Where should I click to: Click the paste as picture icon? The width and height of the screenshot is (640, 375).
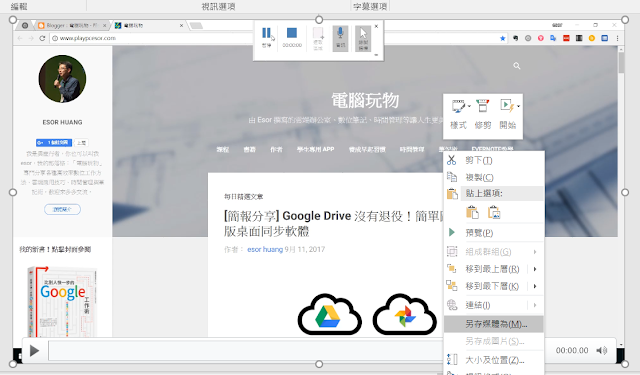pos(494,213)
